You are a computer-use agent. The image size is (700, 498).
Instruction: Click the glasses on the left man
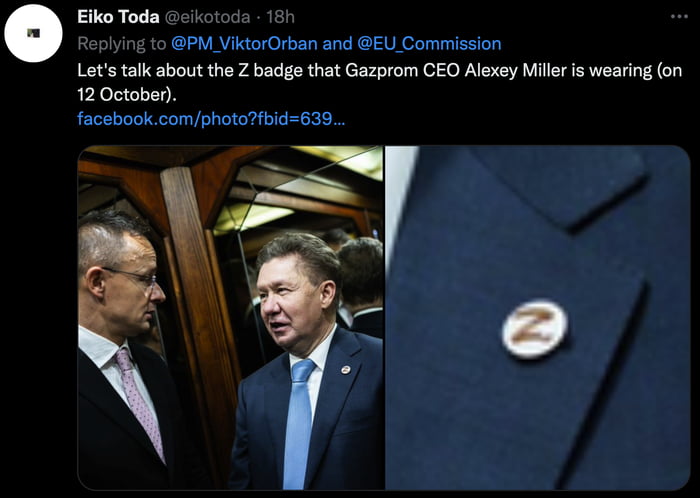[x=134, y=275]
